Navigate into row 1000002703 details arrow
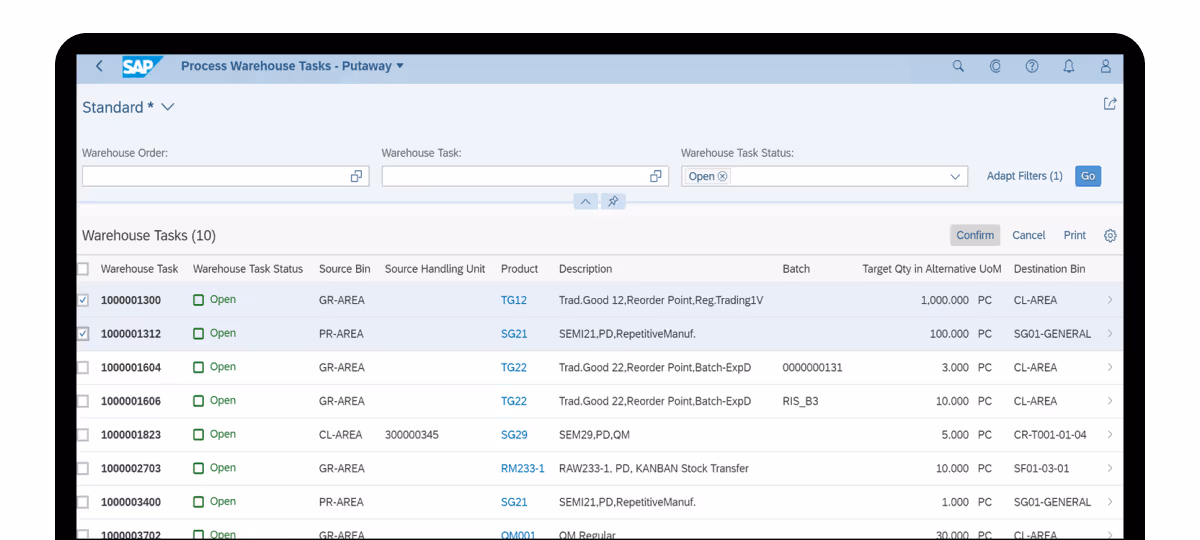The height and width of the screenshot is (540, 1200). [1110, 468]
